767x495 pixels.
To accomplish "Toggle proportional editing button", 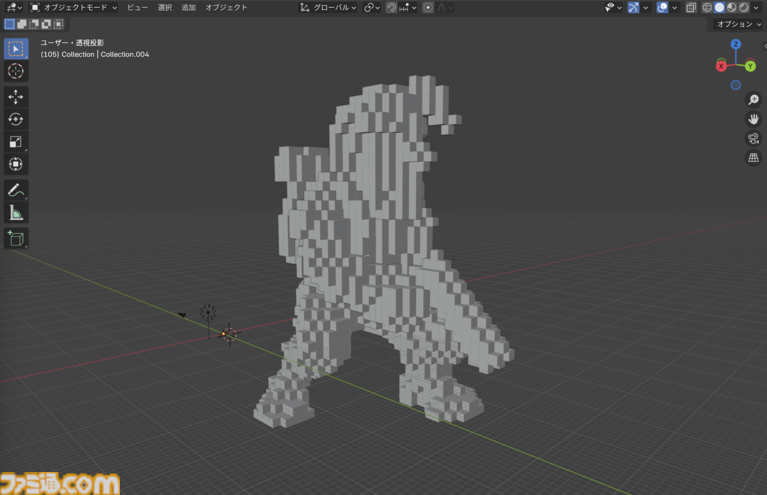I will point(428,7).
